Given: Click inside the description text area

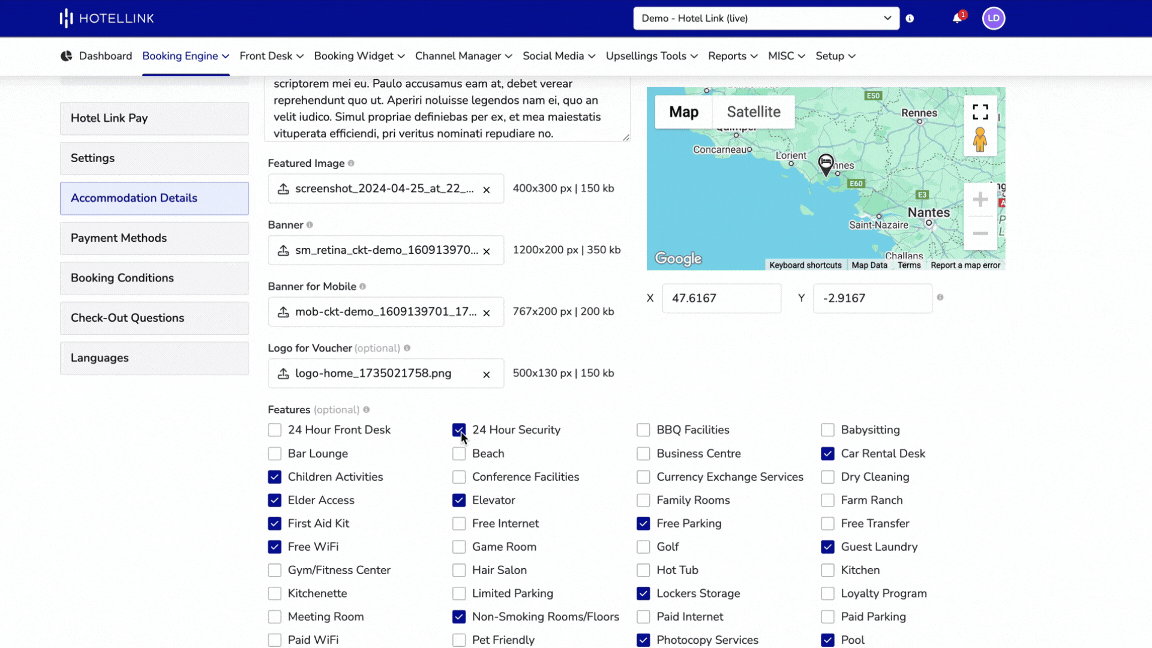Looking at the screenshot, I should pyautogui.click(x=447, y=109).
